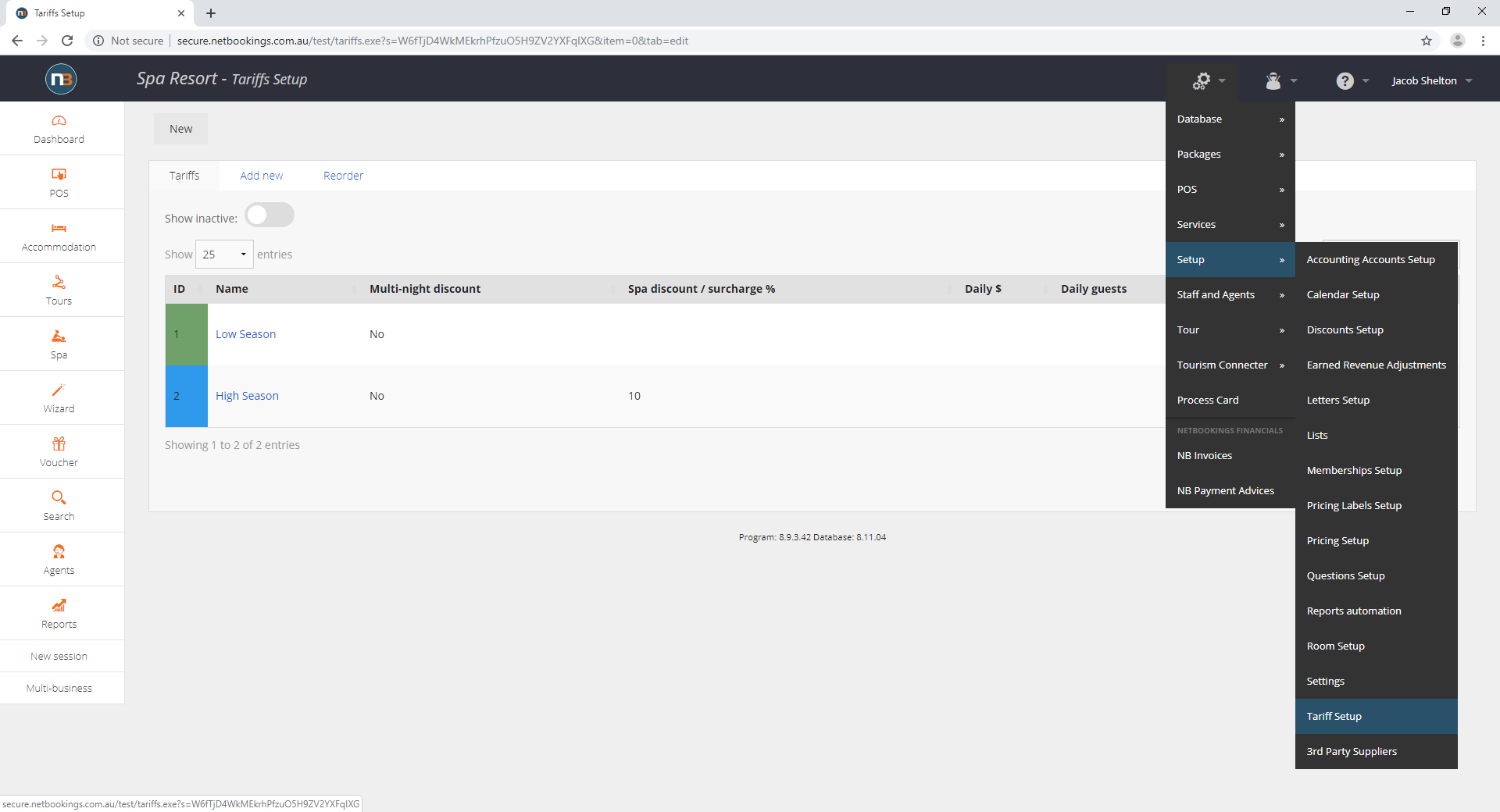The image size is (1500, 812).
Task: Open Reports automation submenu item
Action: click(x=1377, y=611)
